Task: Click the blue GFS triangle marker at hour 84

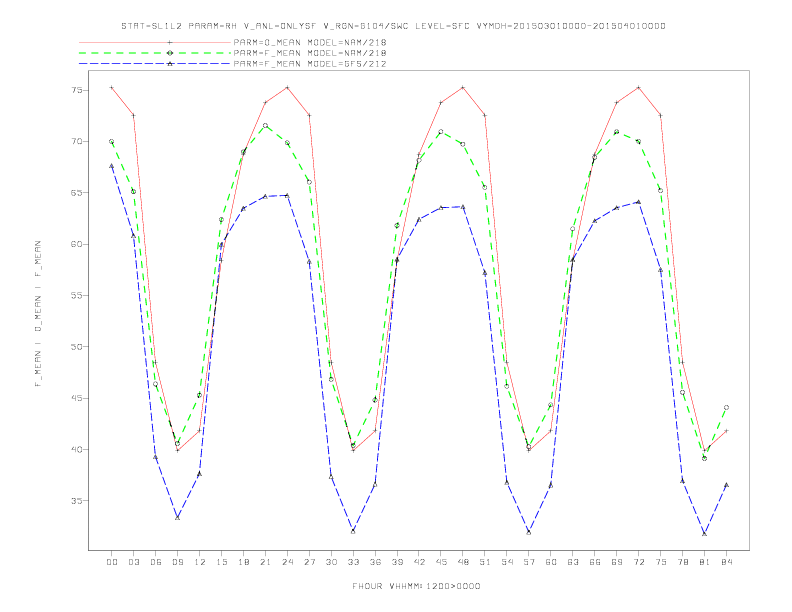Action: 726,485
